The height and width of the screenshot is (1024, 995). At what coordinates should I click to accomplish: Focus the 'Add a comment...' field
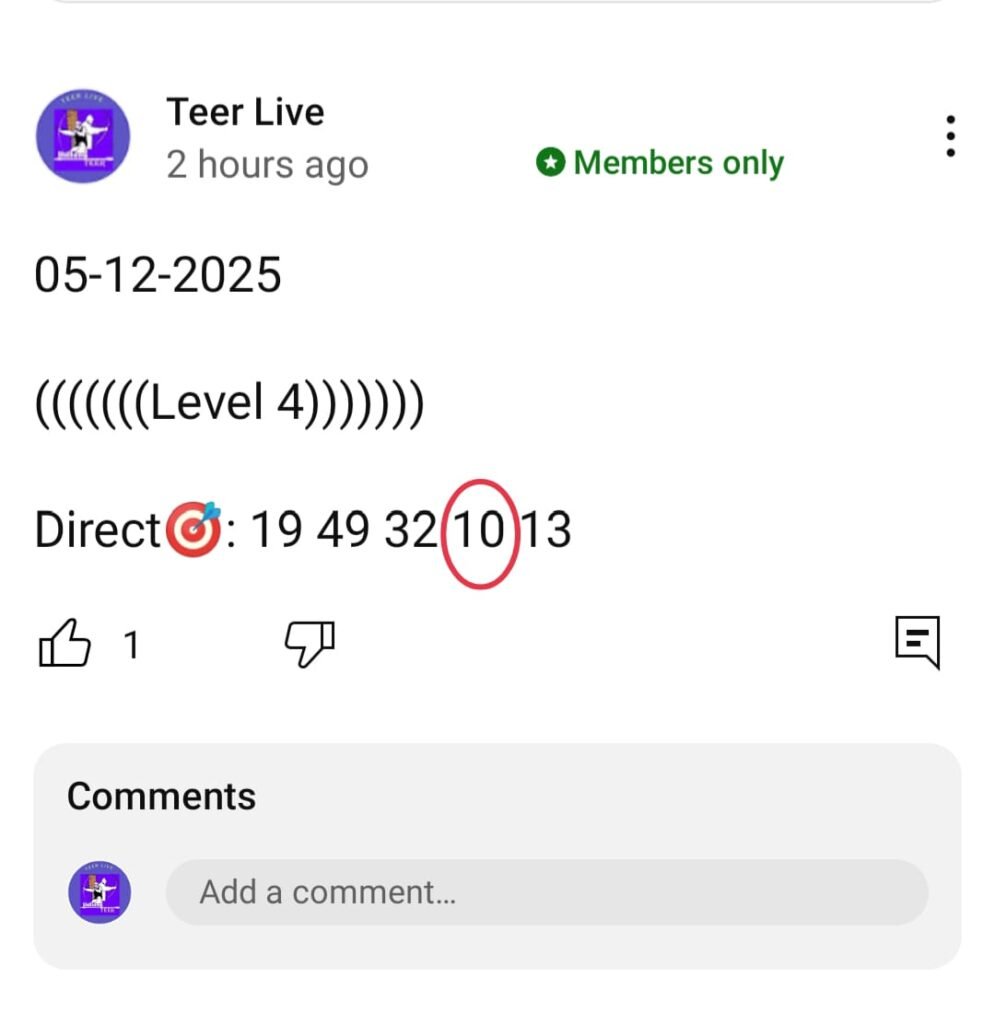point(546,891)
